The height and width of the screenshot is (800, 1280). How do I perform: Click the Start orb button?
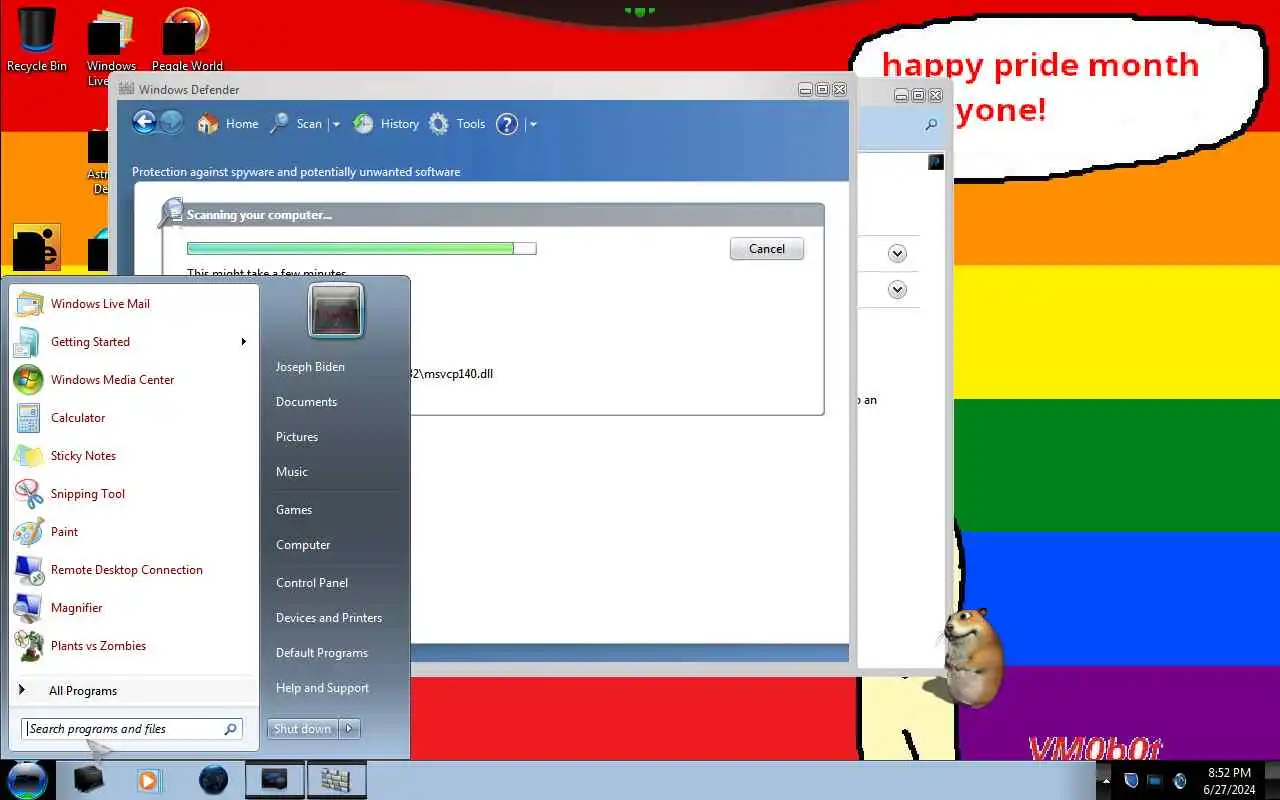(27, 779)
